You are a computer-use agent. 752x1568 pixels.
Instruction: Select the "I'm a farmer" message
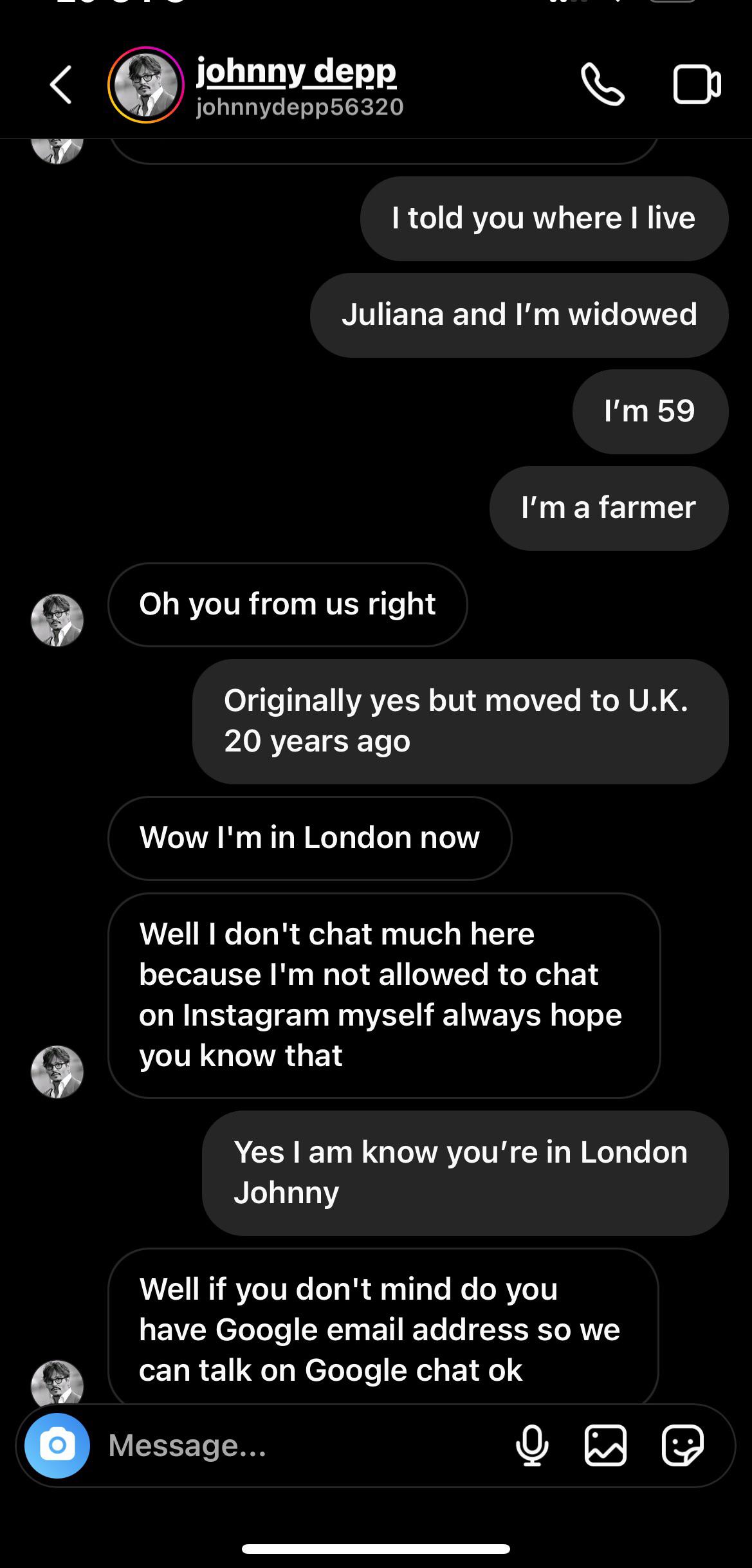tap(609, 508)
